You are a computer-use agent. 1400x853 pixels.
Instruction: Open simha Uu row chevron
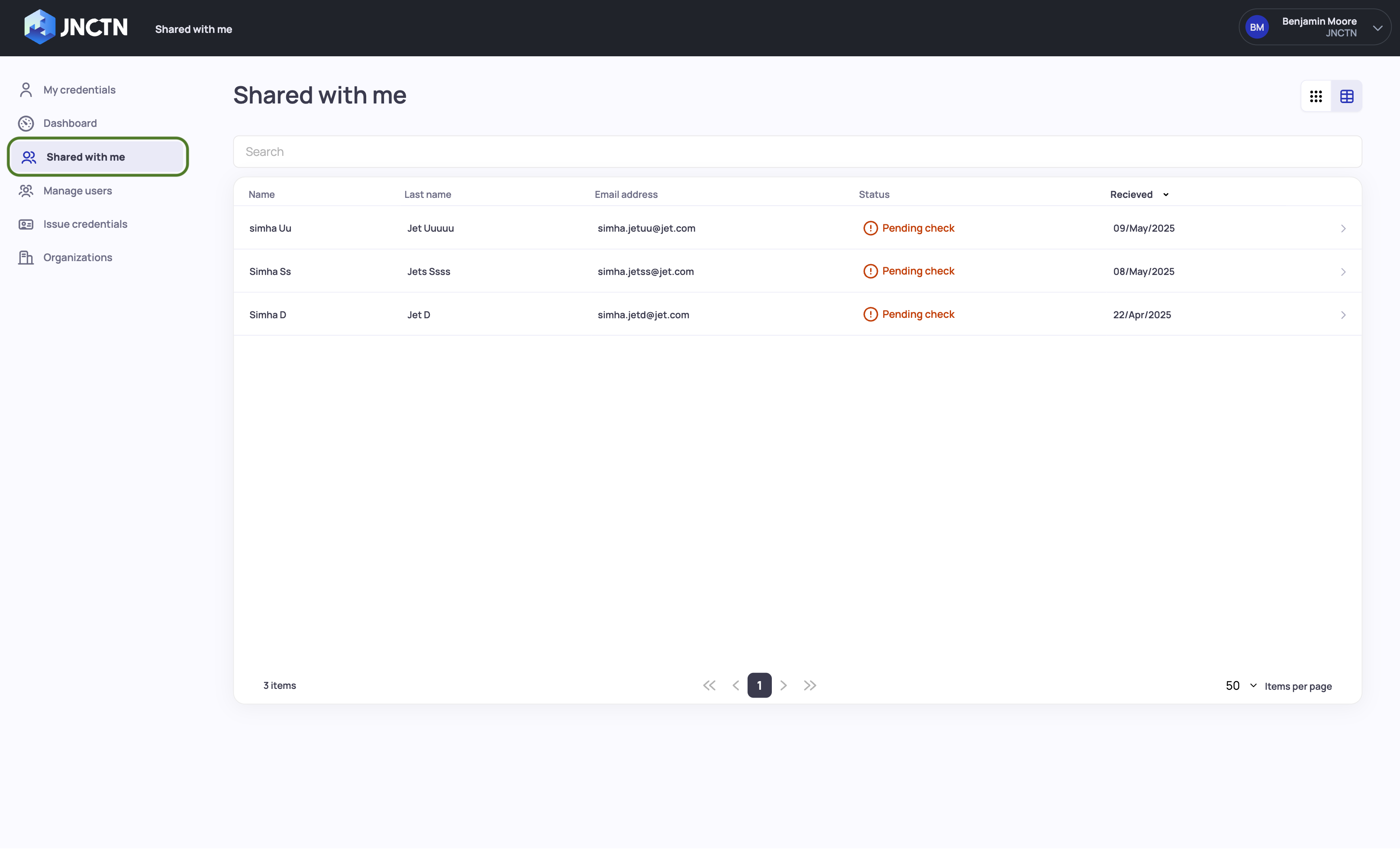click(1343, 229)
